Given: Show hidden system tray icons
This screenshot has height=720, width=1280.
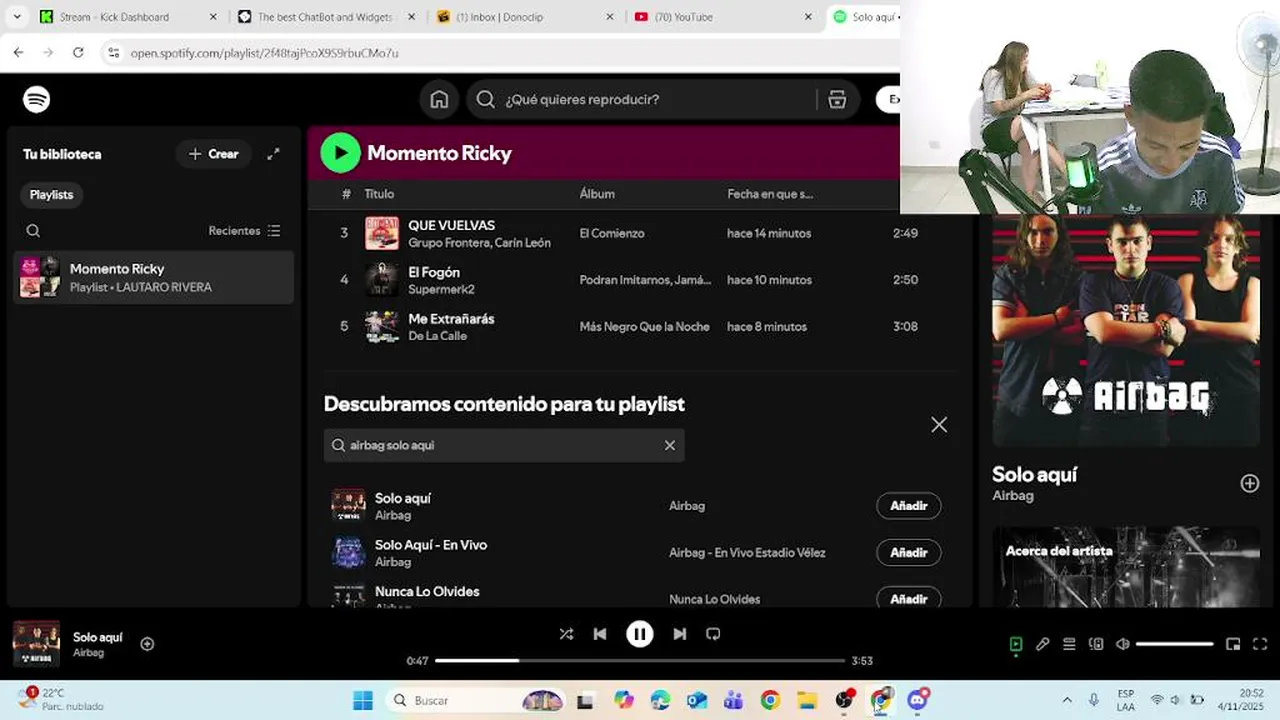Looking at the screenshot, I should pos(1067,700).
